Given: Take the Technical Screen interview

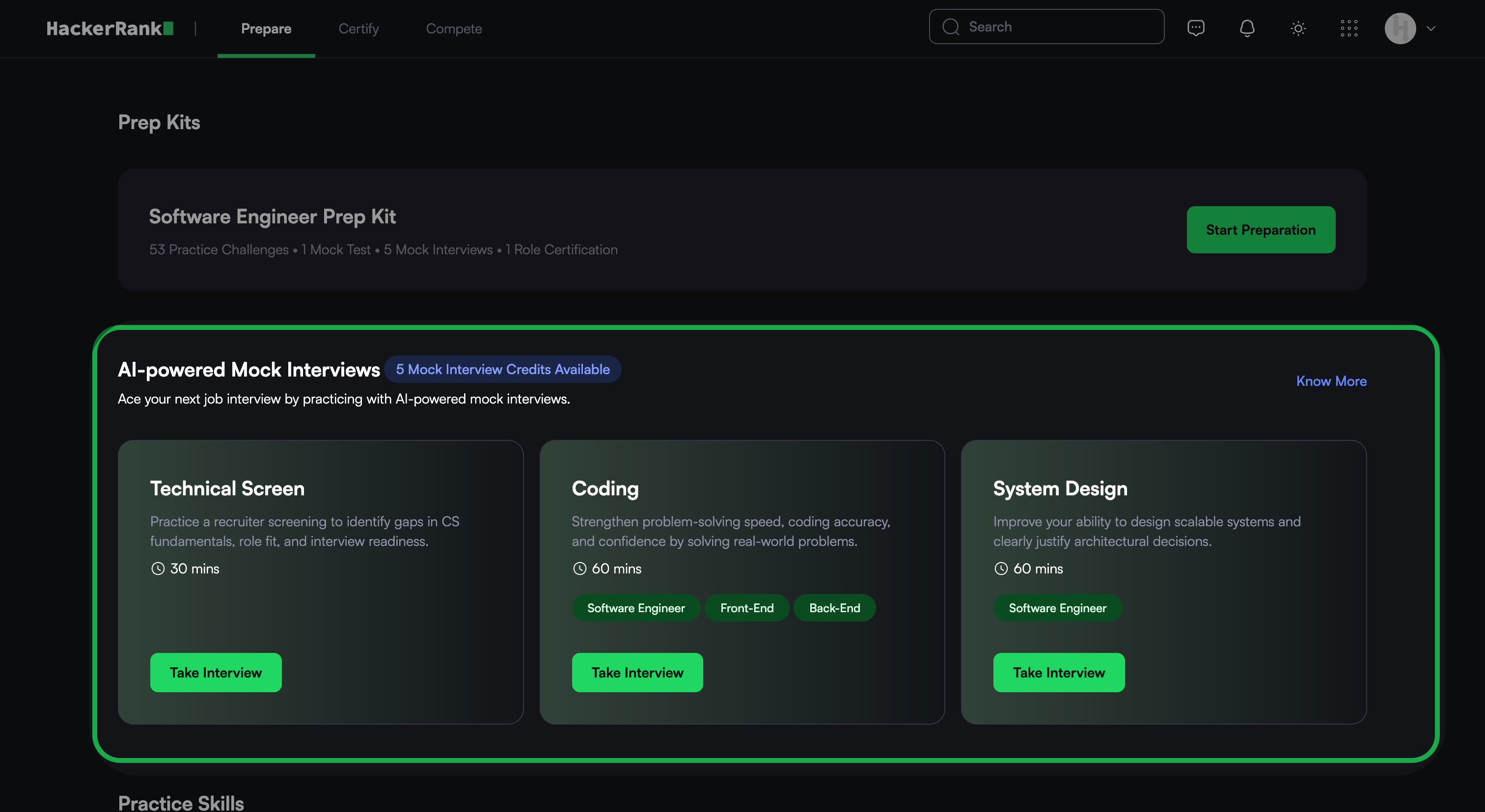Looking at the screenshot, I should (216, 672).
